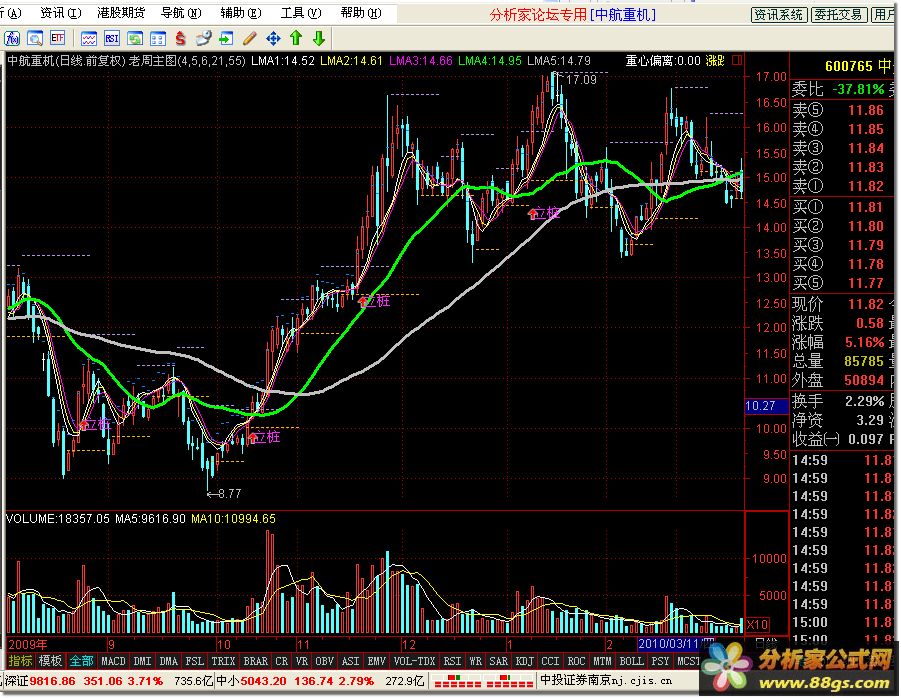Viewport: 901px width, 698px height.
Task: Switch to the EMV indicator tab
Action: click(376, 661)
